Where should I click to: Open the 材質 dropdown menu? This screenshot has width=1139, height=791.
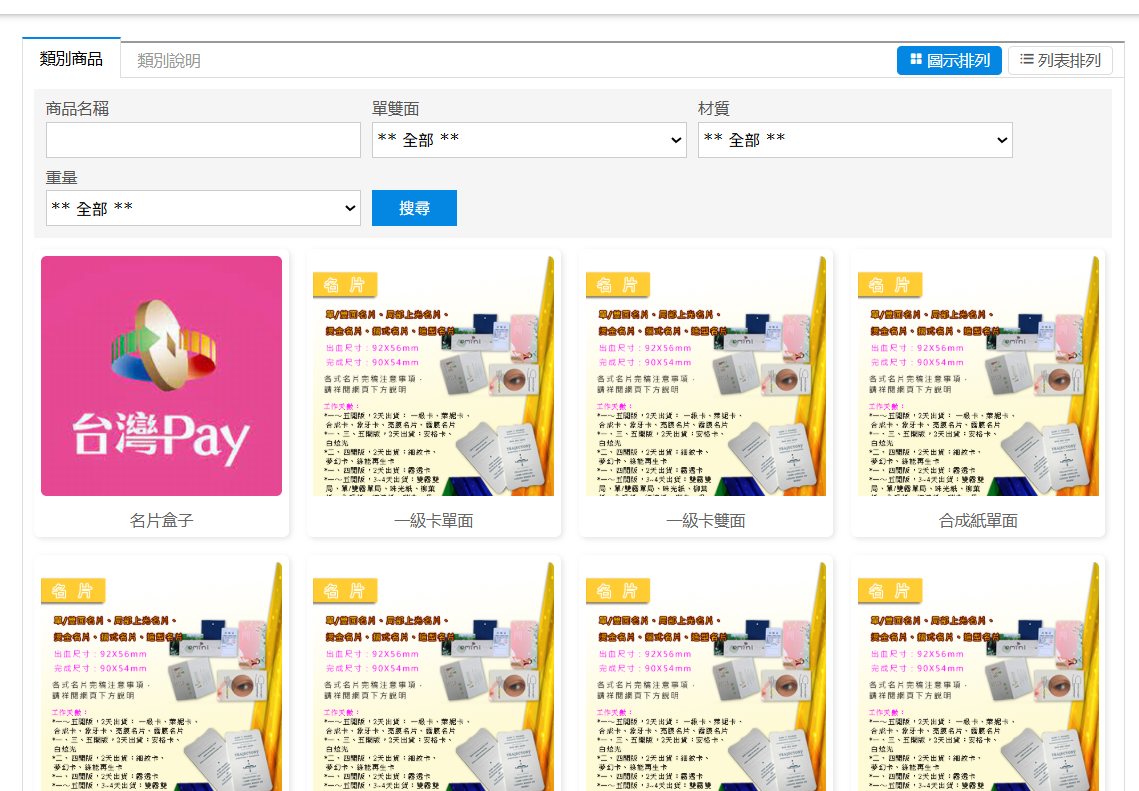coord(855,140)
